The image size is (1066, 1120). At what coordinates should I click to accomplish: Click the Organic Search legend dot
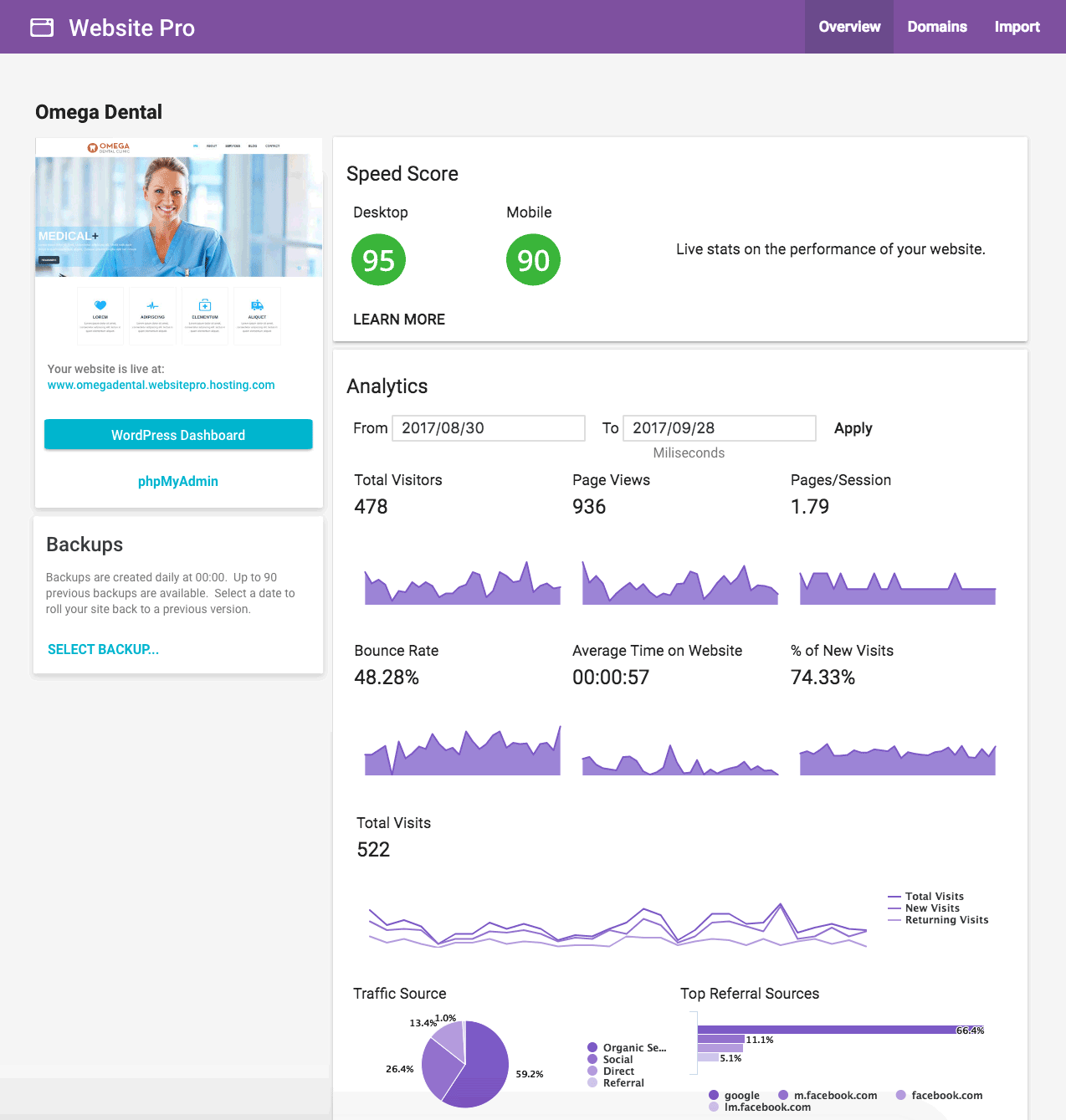pyautogui.click(x=592, y=1047)
